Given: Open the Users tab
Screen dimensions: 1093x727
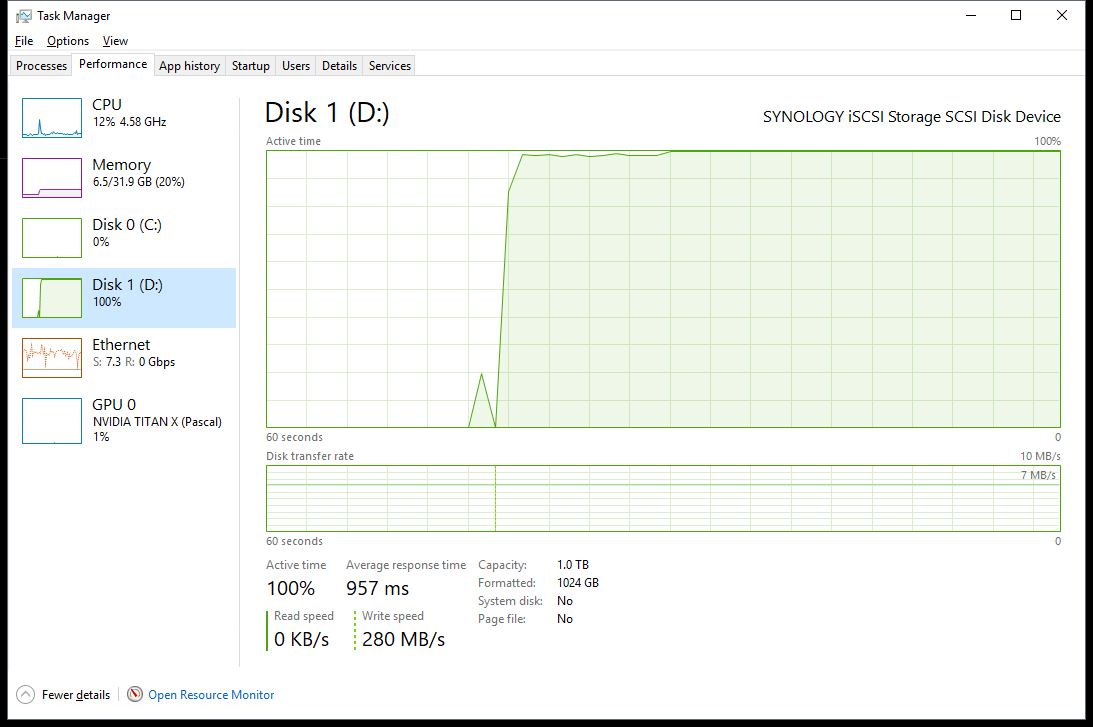Looking at the screenshot, I should pos(296,66).
